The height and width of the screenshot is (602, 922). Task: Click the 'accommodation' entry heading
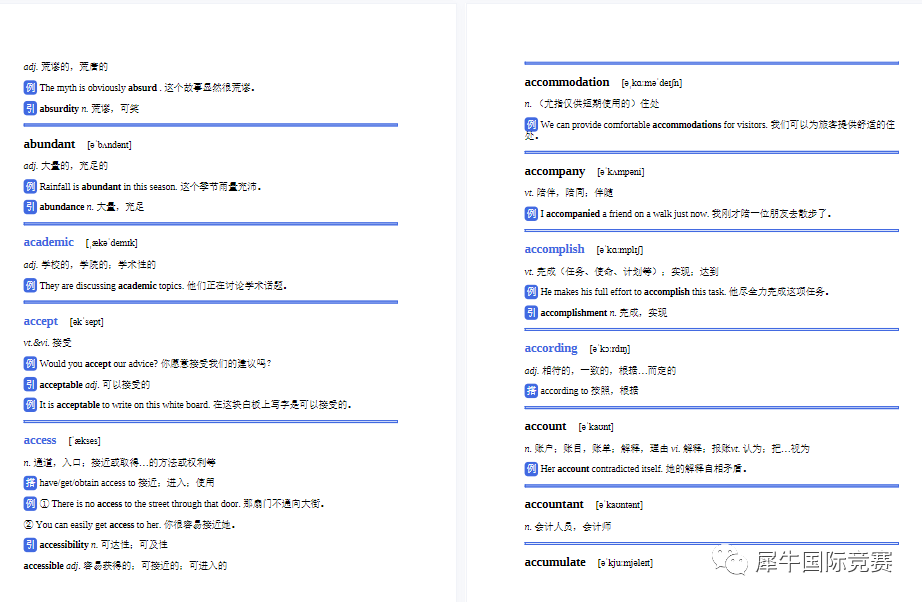(566, 82)
